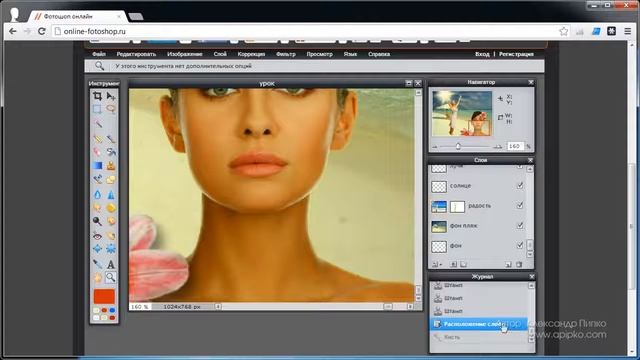Select the Pinch tool

coord(111,249)
